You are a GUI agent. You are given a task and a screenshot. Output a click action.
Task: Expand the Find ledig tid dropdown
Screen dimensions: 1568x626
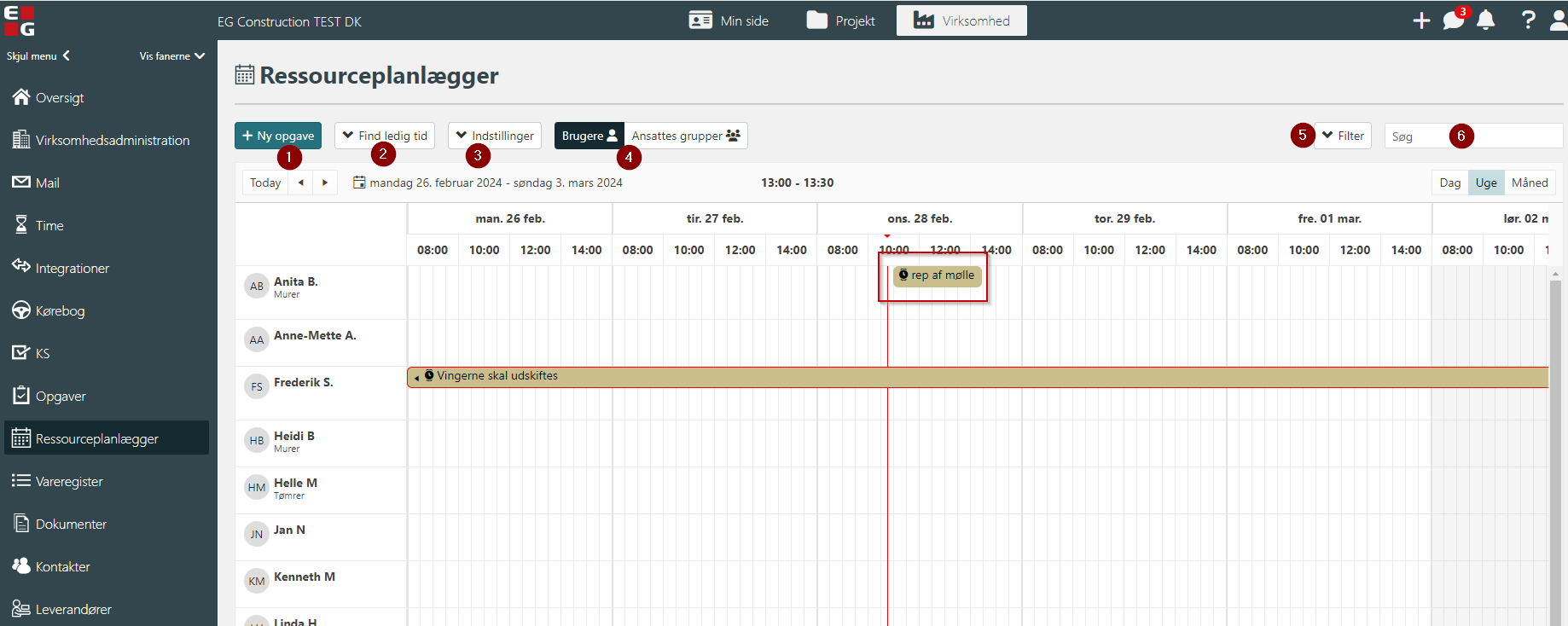(385, 136)
